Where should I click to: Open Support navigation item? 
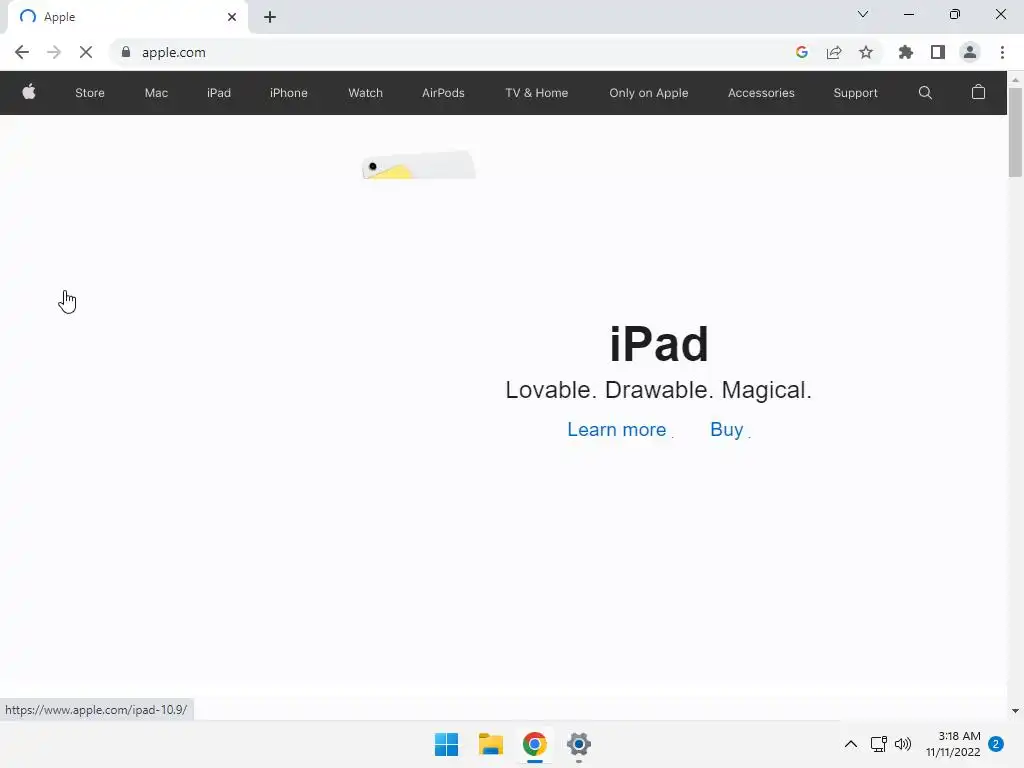click(x=855, y=93)
